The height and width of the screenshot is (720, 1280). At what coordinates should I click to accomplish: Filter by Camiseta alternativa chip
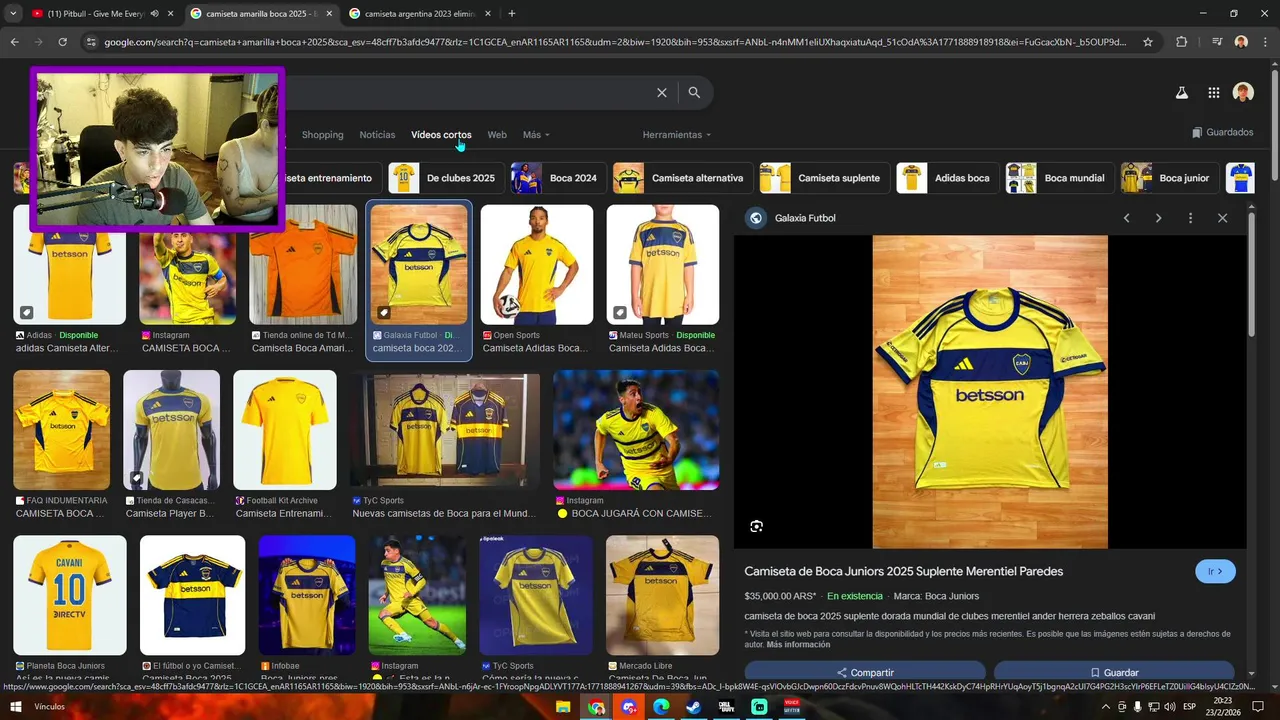click(681, 178)
